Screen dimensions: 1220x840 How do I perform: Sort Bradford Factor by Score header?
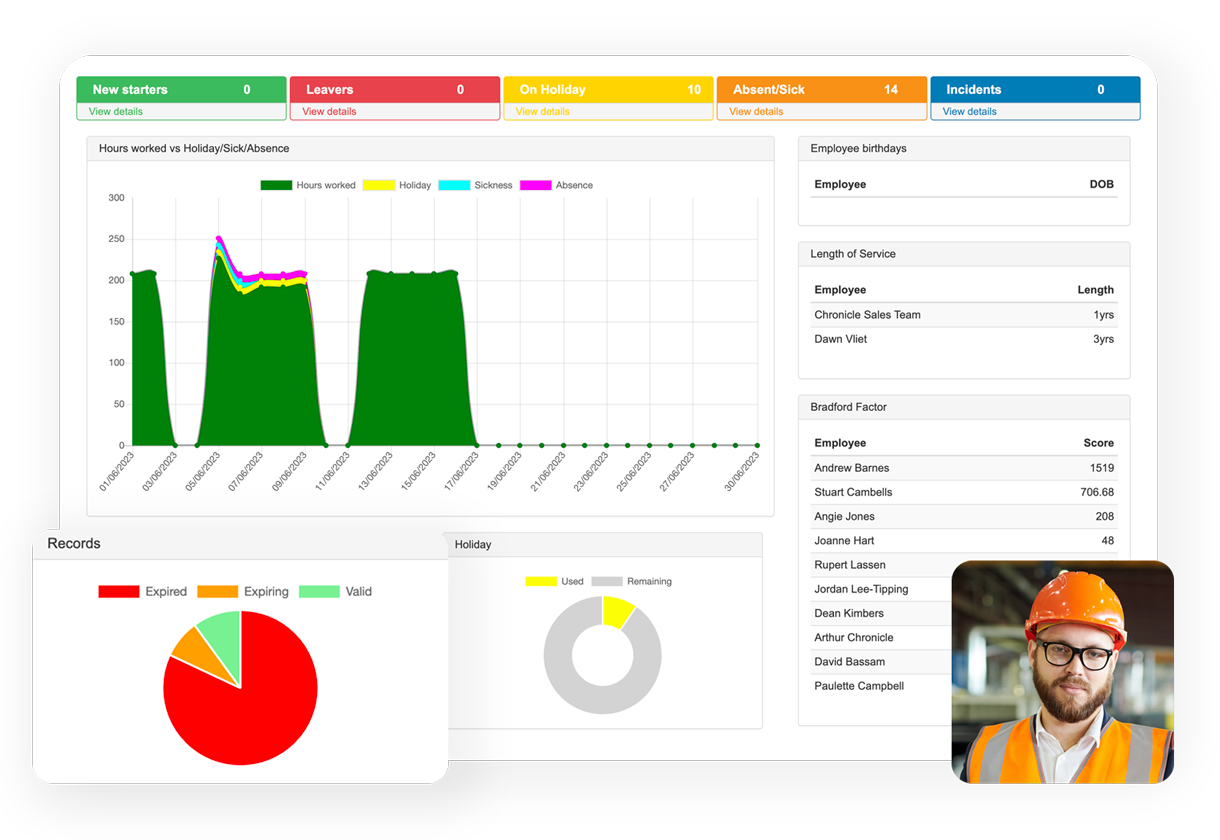click(x=1097, y=443)
